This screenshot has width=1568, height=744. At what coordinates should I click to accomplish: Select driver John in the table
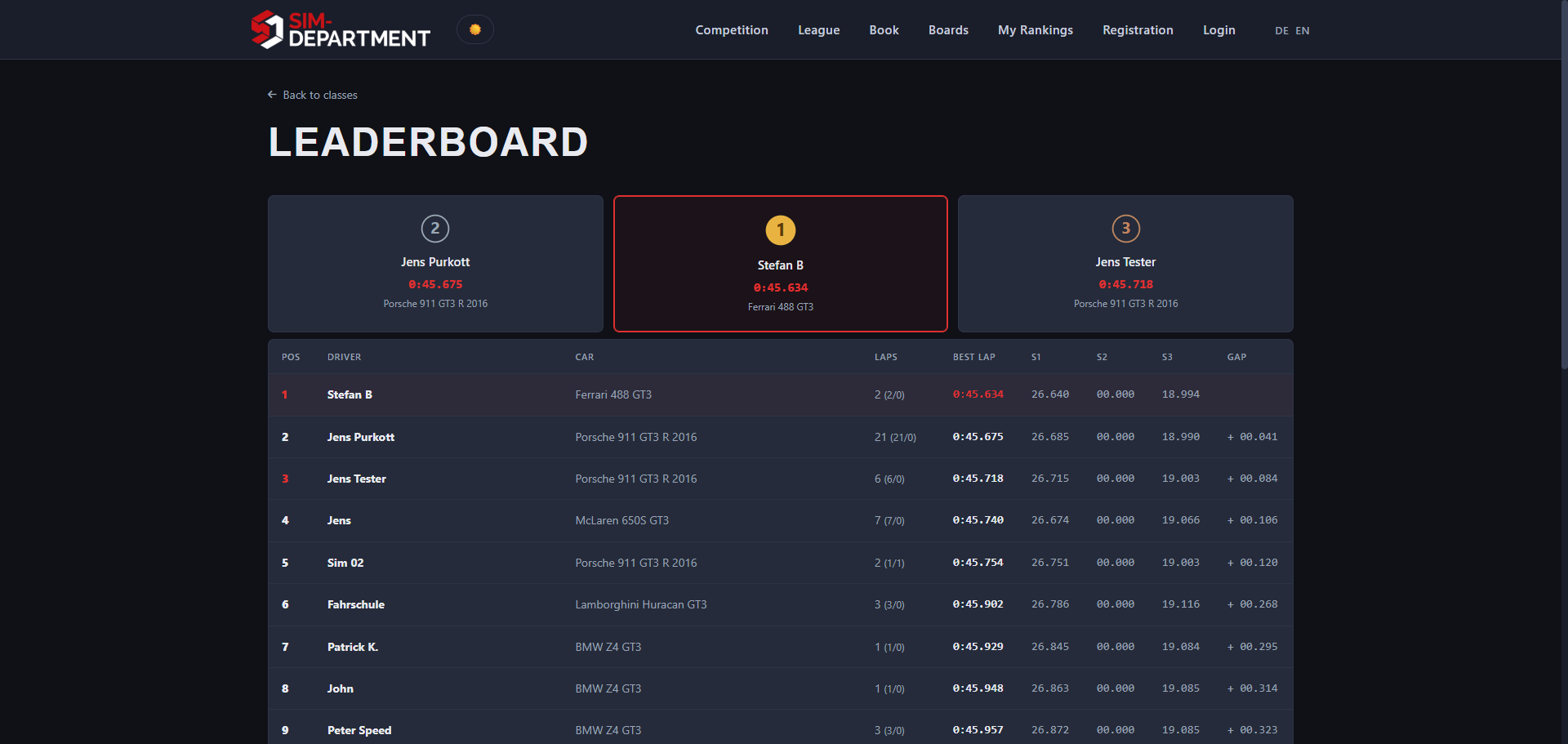(x=341, y=688)
